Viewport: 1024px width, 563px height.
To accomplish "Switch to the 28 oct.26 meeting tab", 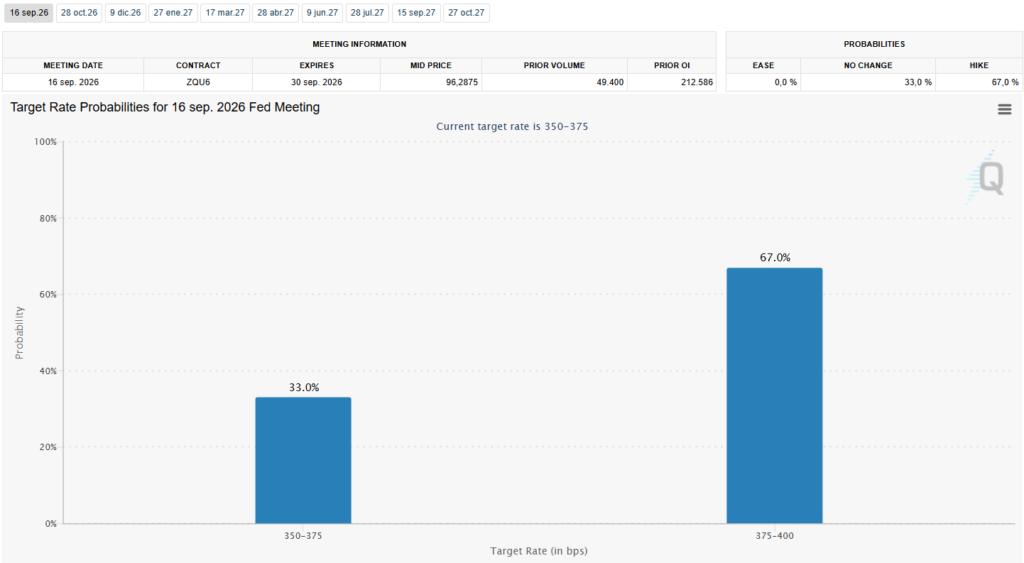I will click(79, 13).
